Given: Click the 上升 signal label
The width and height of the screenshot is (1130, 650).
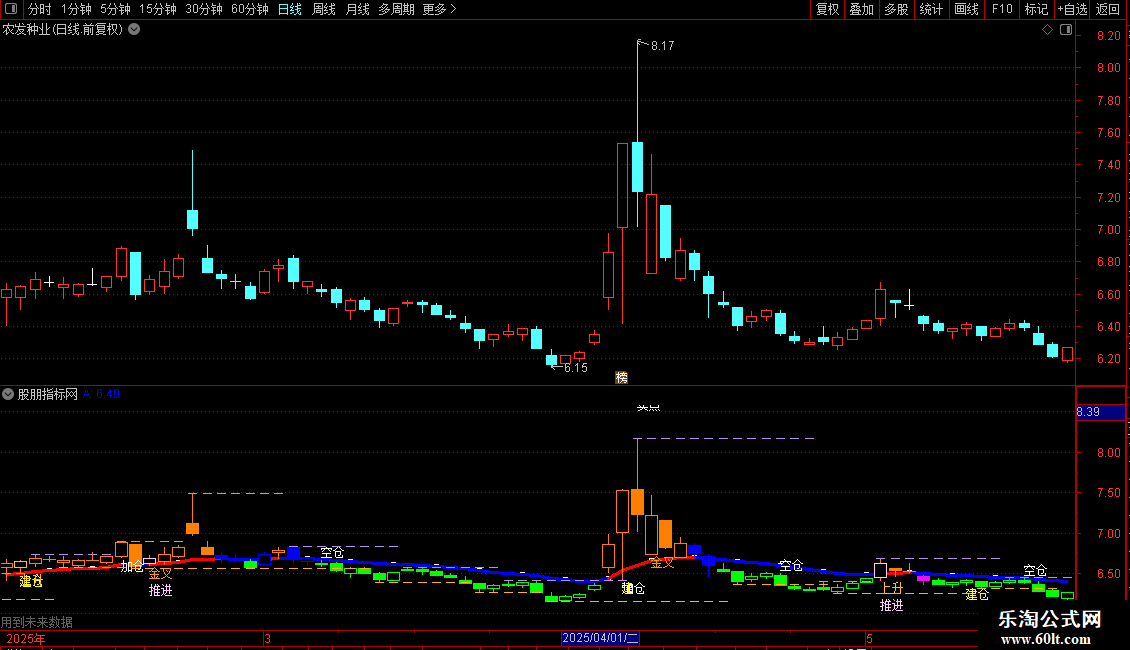Looking at the screenshot, I should pos(891,588).
